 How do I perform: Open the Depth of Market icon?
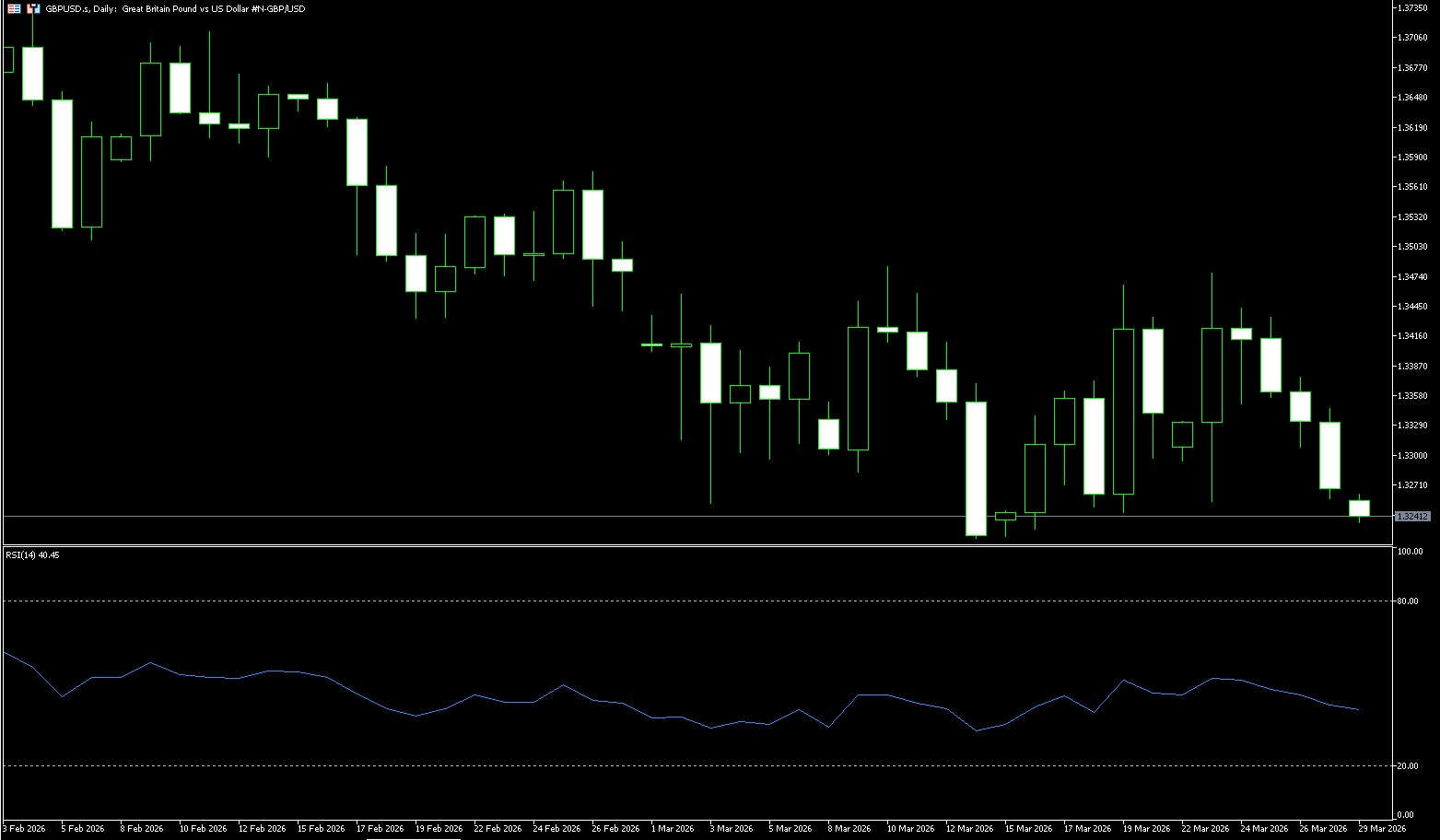pos(33,8)
